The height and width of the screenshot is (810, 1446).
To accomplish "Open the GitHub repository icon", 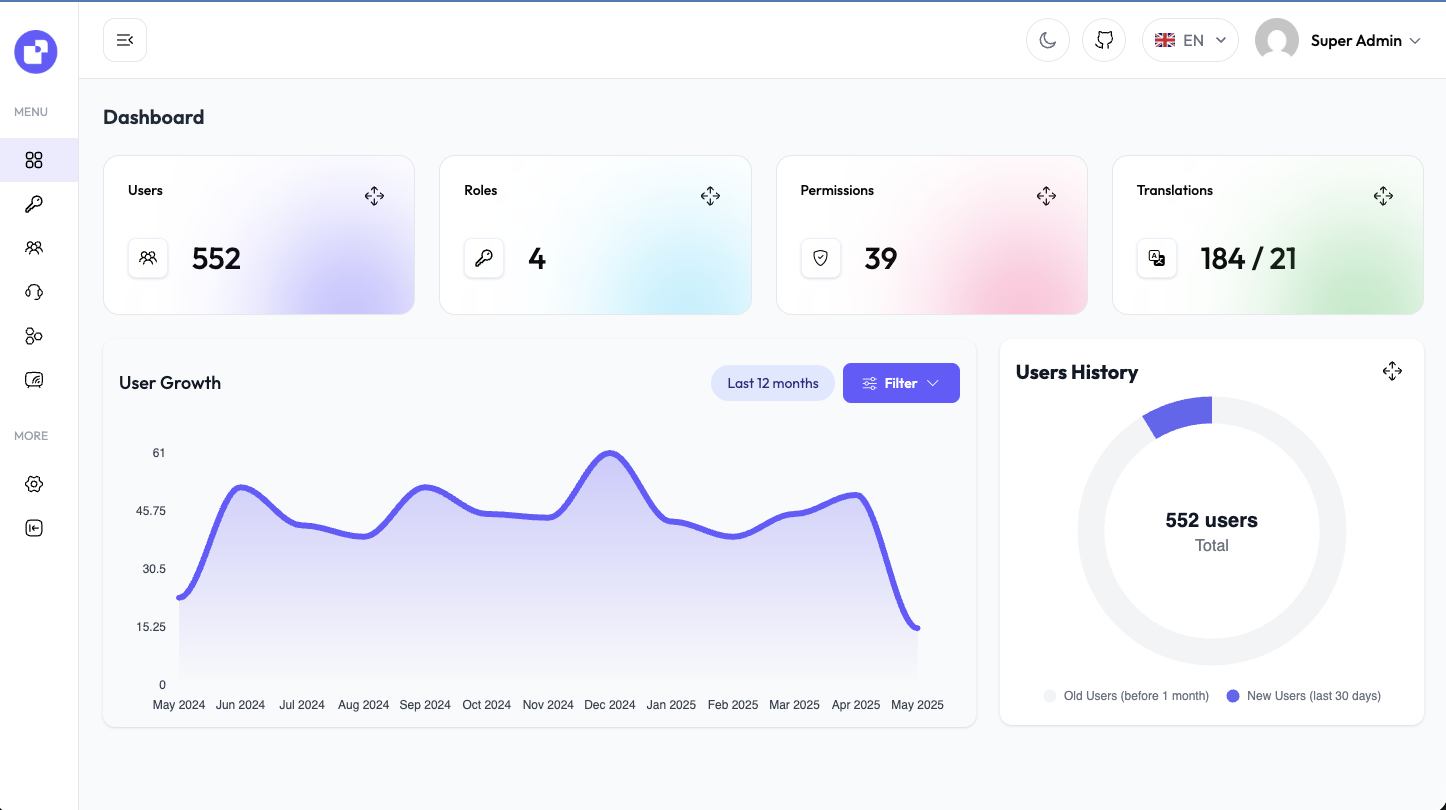I will click(1104, 40).
